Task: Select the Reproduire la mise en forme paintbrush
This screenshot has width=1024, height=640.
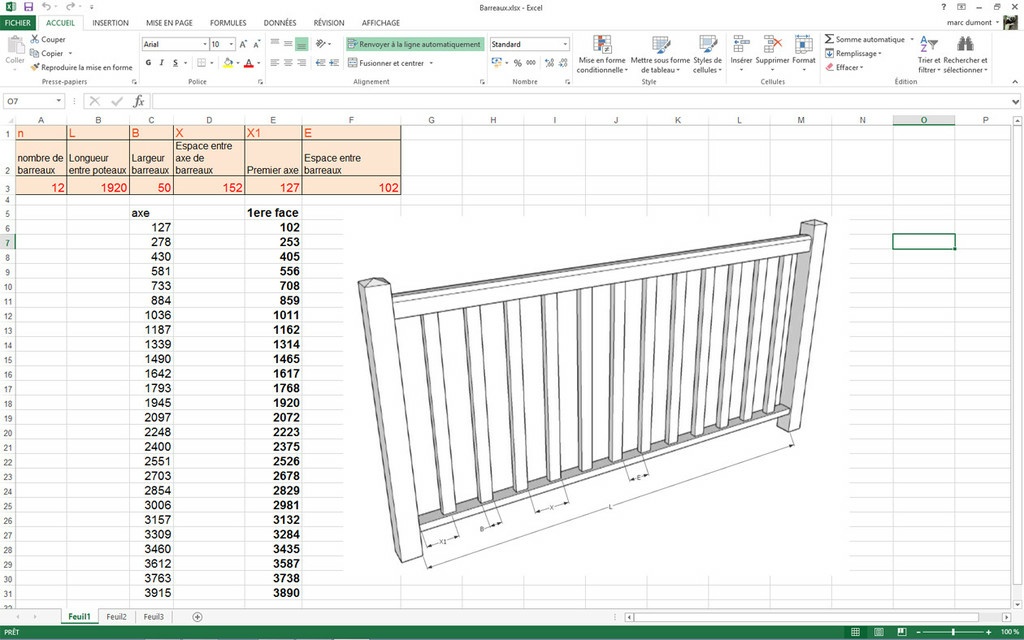Action: [34, 67]
